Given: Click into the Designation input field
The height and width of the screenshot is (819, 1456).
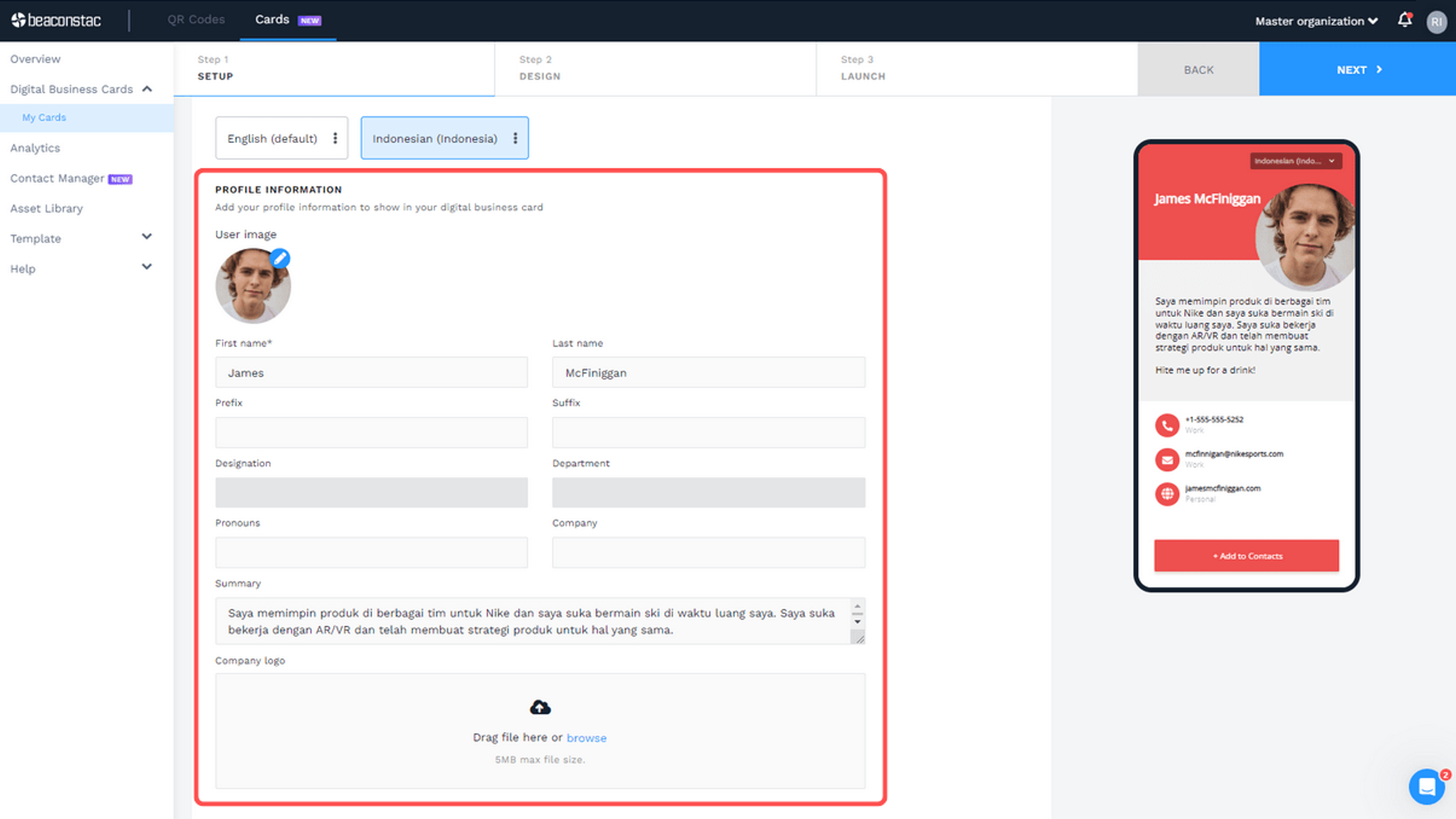Looking at the screenshot, I should 371,493.
